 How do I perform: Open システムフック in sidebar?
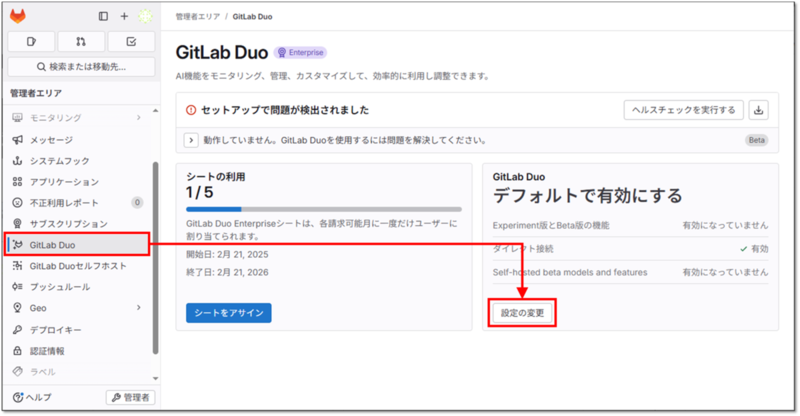77,161
